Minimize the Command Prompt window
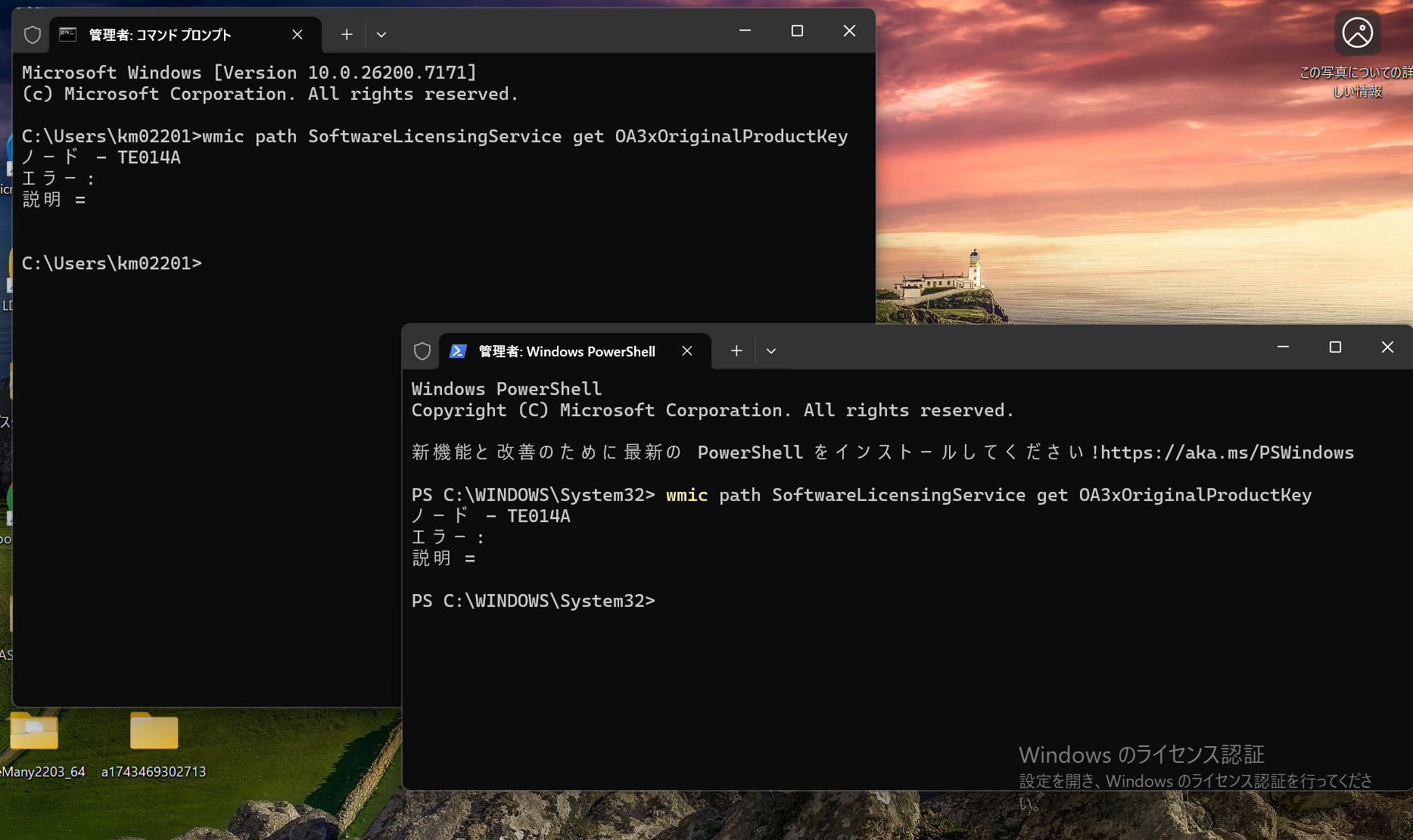This screenshot has height=840, width=1413. click(745, 30)
